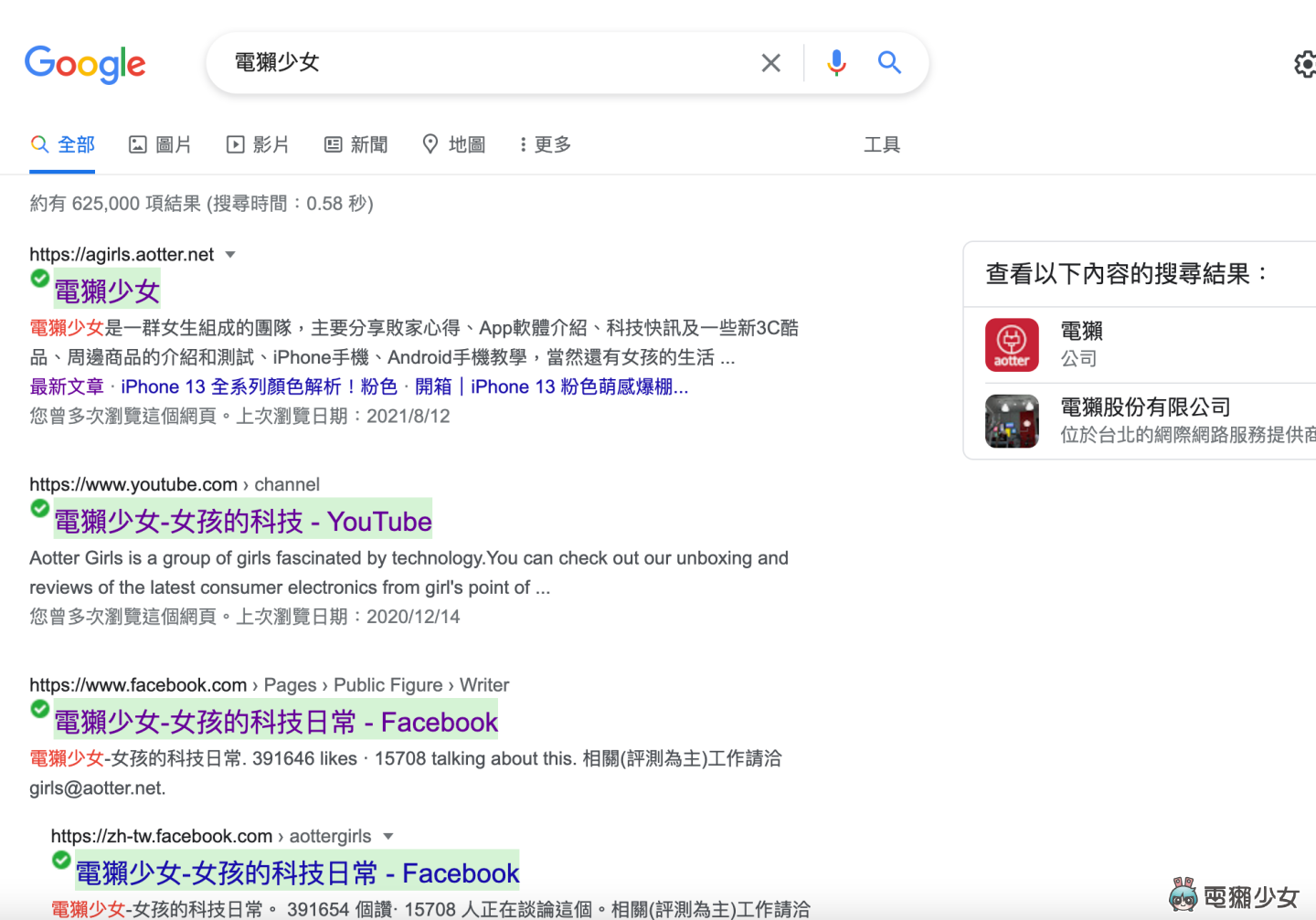
Task: Click green check badge beside YouTube result
Action: (39, 508)
